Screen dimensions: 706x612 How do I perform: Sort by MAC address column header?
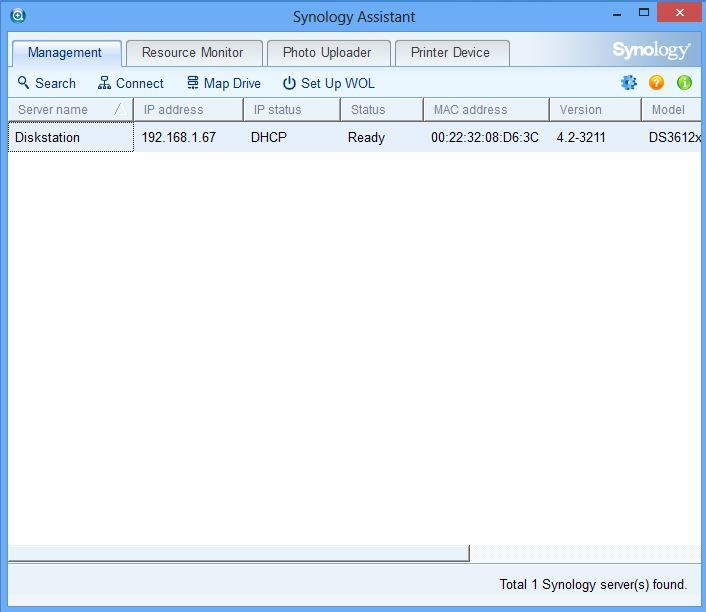point(486,109)
